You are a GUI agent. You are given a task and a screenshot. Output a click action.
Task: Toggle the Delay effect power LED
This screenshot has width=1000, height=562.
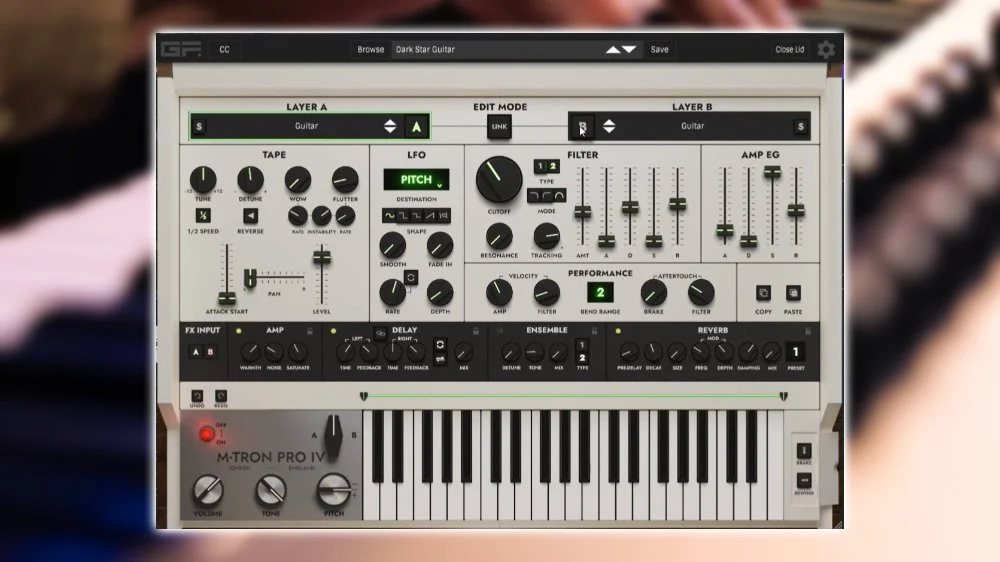pyautogui.click(x=333, y=331)
